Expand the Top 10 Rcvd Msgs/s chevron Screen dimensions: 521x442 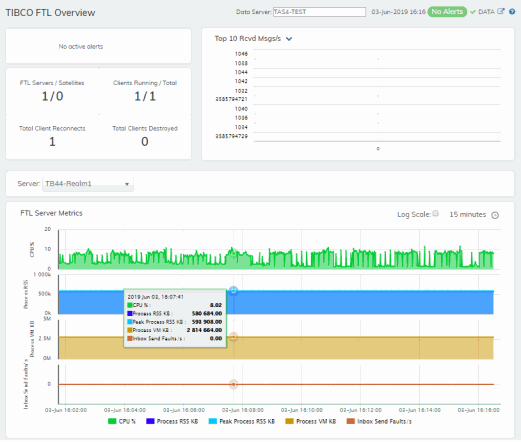coord(289,39)
